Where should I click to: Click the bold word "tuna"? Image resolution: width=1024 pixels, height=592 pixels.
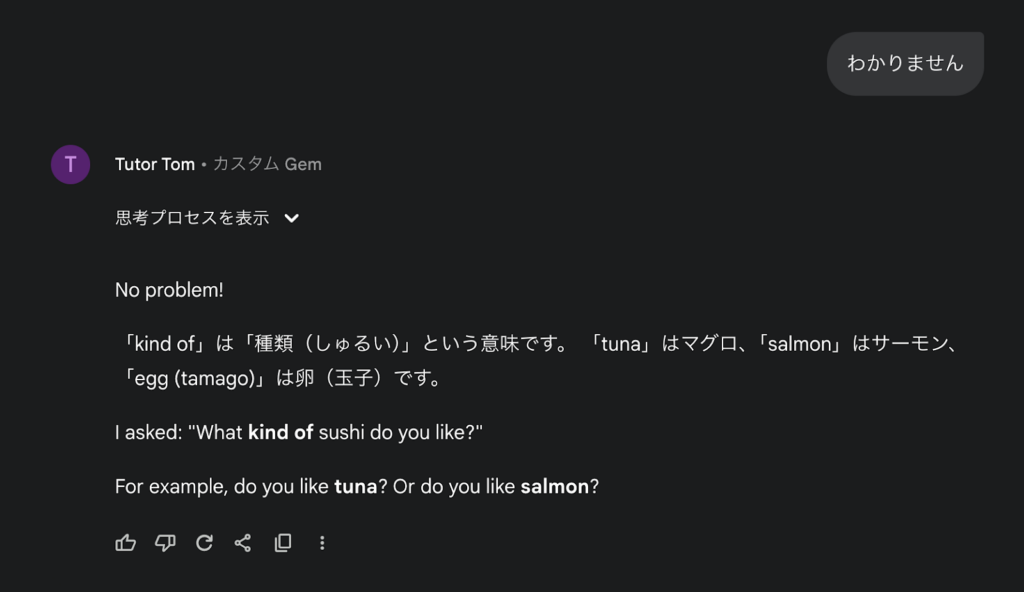click(x=355, y=487)
